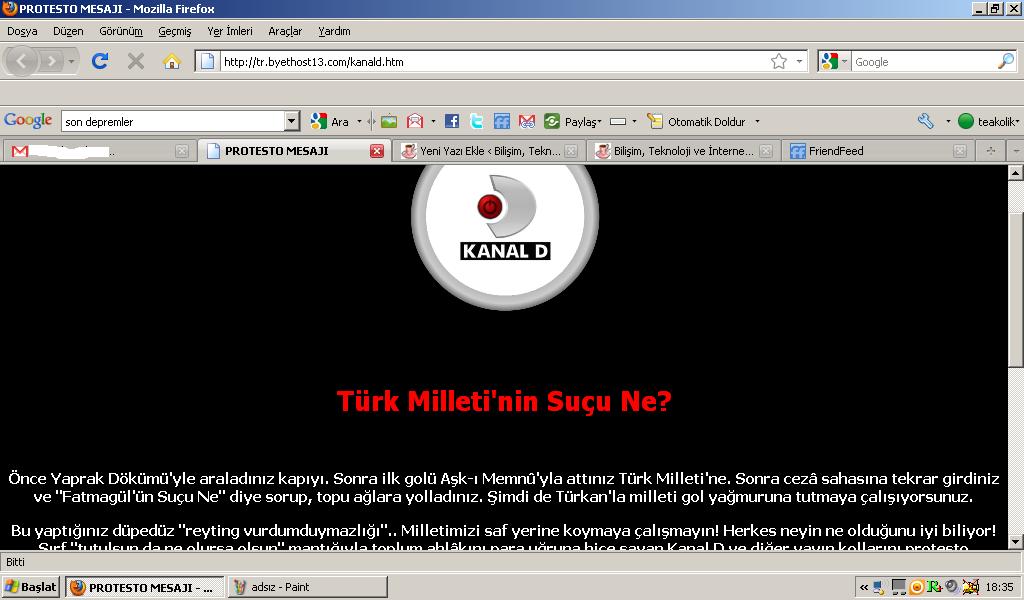Switch to the Yeni Yazı Ekle tab

tap(490, 151)
